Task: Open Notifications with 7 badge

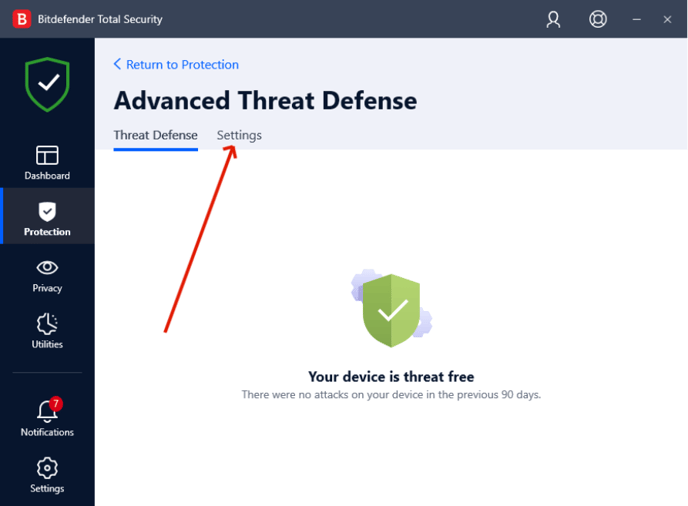Action: pos(47,417)
